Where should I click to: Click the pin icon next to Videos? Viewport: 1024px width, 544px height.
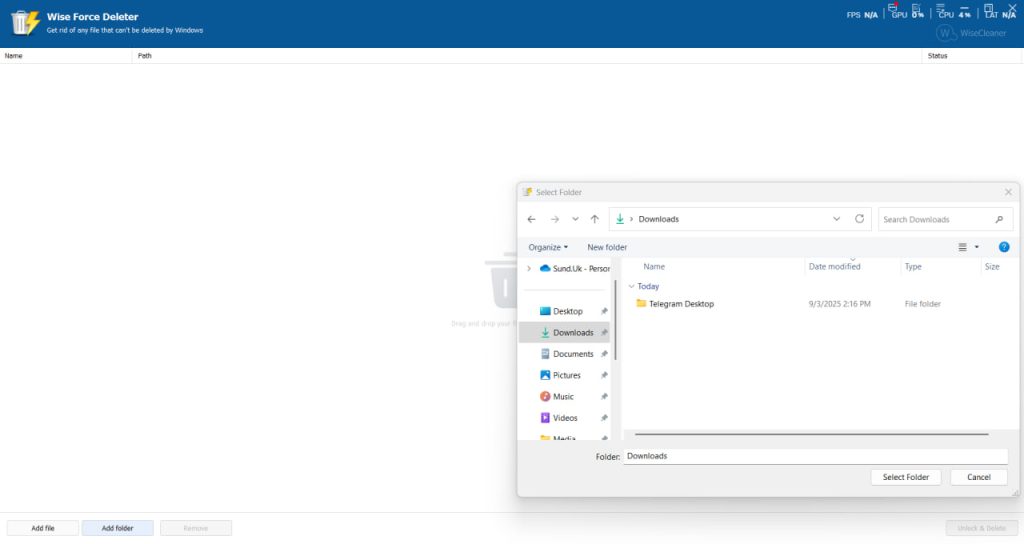[604, 418]
